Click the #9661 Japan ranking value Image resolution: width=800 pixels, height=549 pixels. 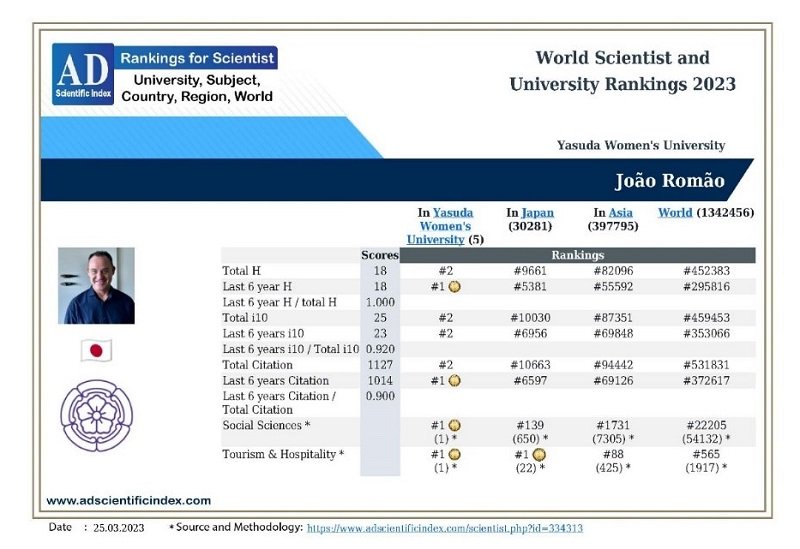pyautogui.click(x=530, y=271)
